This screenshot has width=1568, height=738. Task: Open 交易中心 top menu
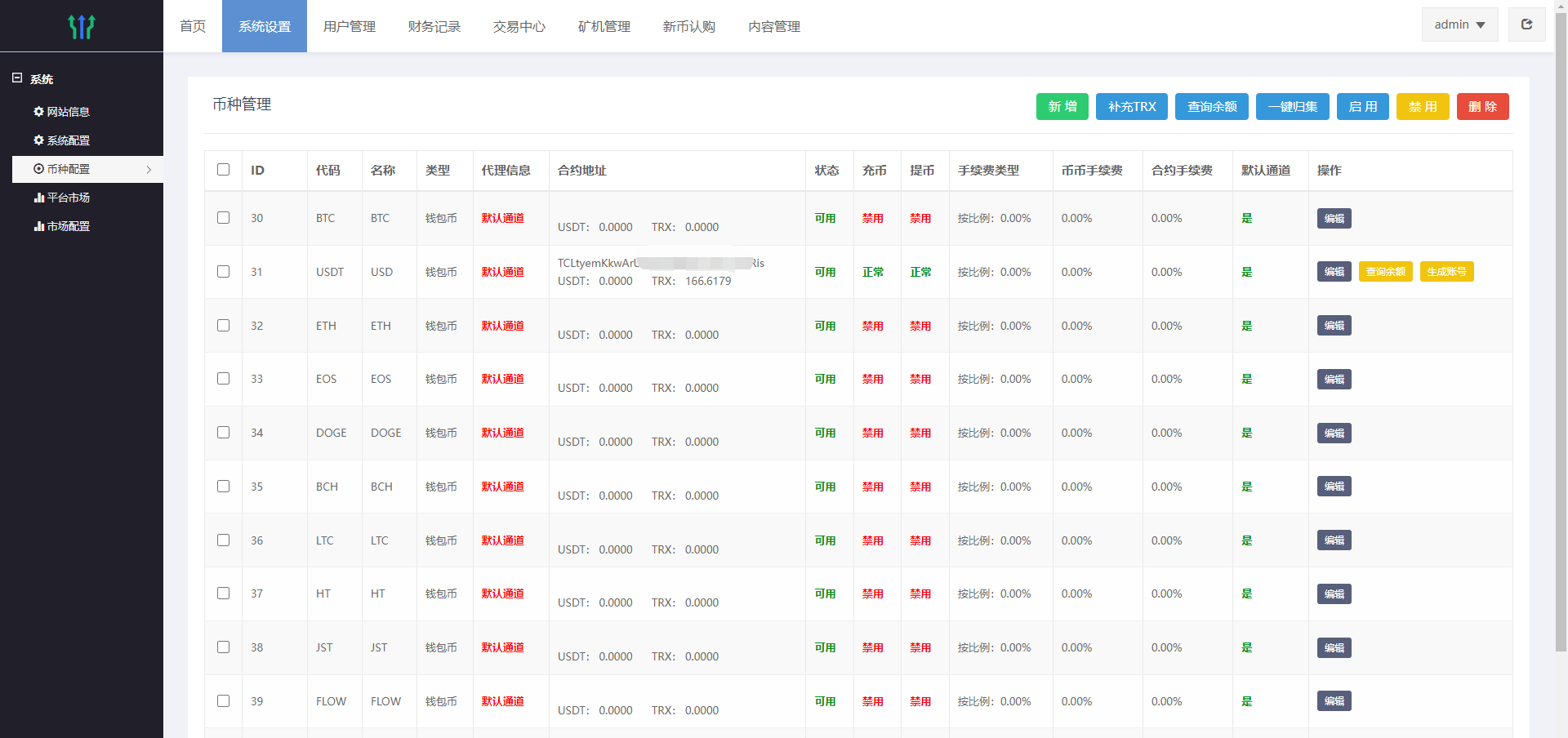click(519, 27)
